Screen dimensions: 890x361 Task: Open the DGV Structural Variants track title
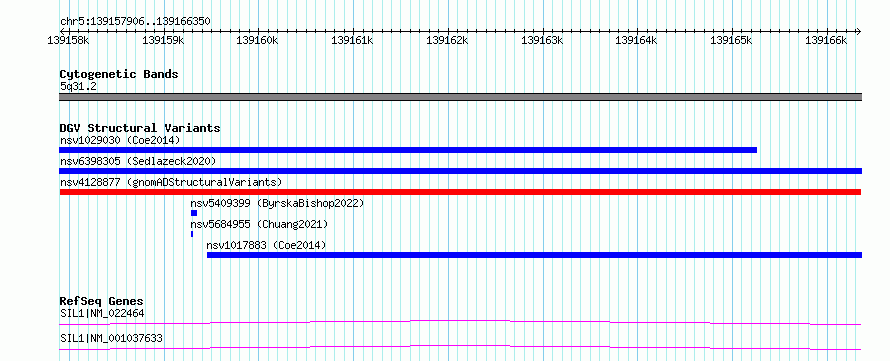(x=140, y=128)
